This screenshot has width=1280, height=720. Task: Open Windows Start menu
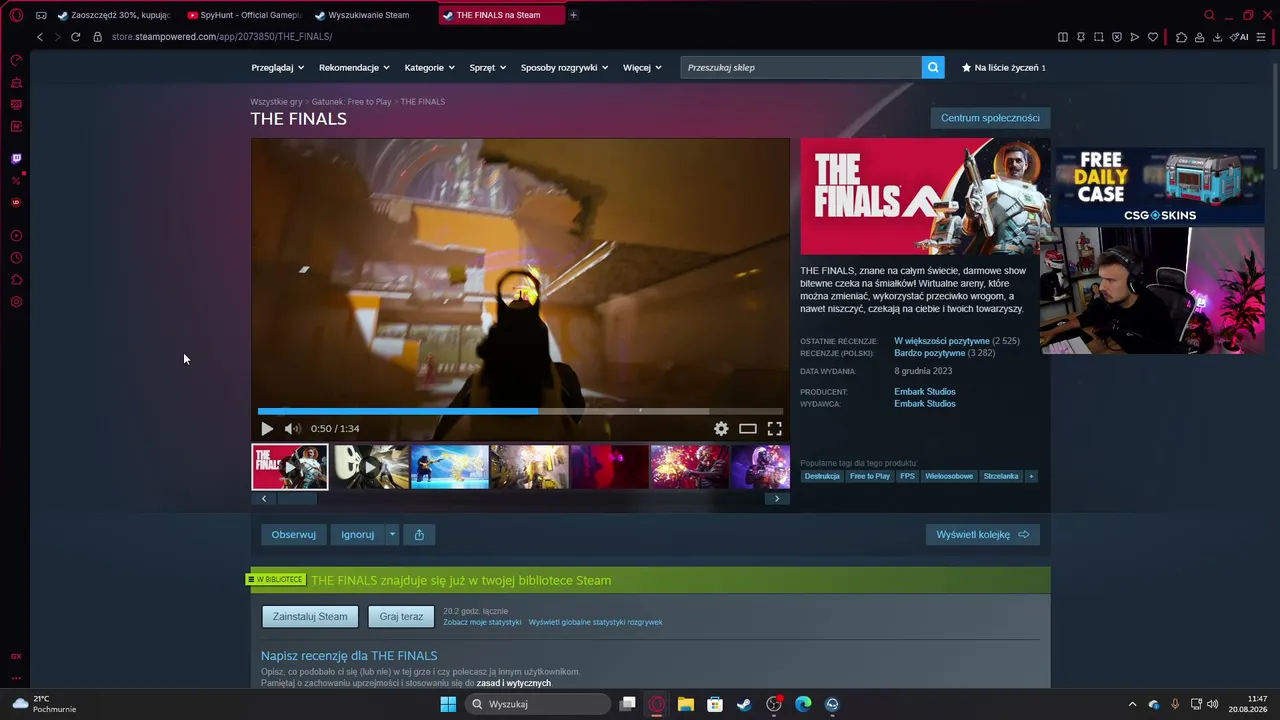coord(448,704)
